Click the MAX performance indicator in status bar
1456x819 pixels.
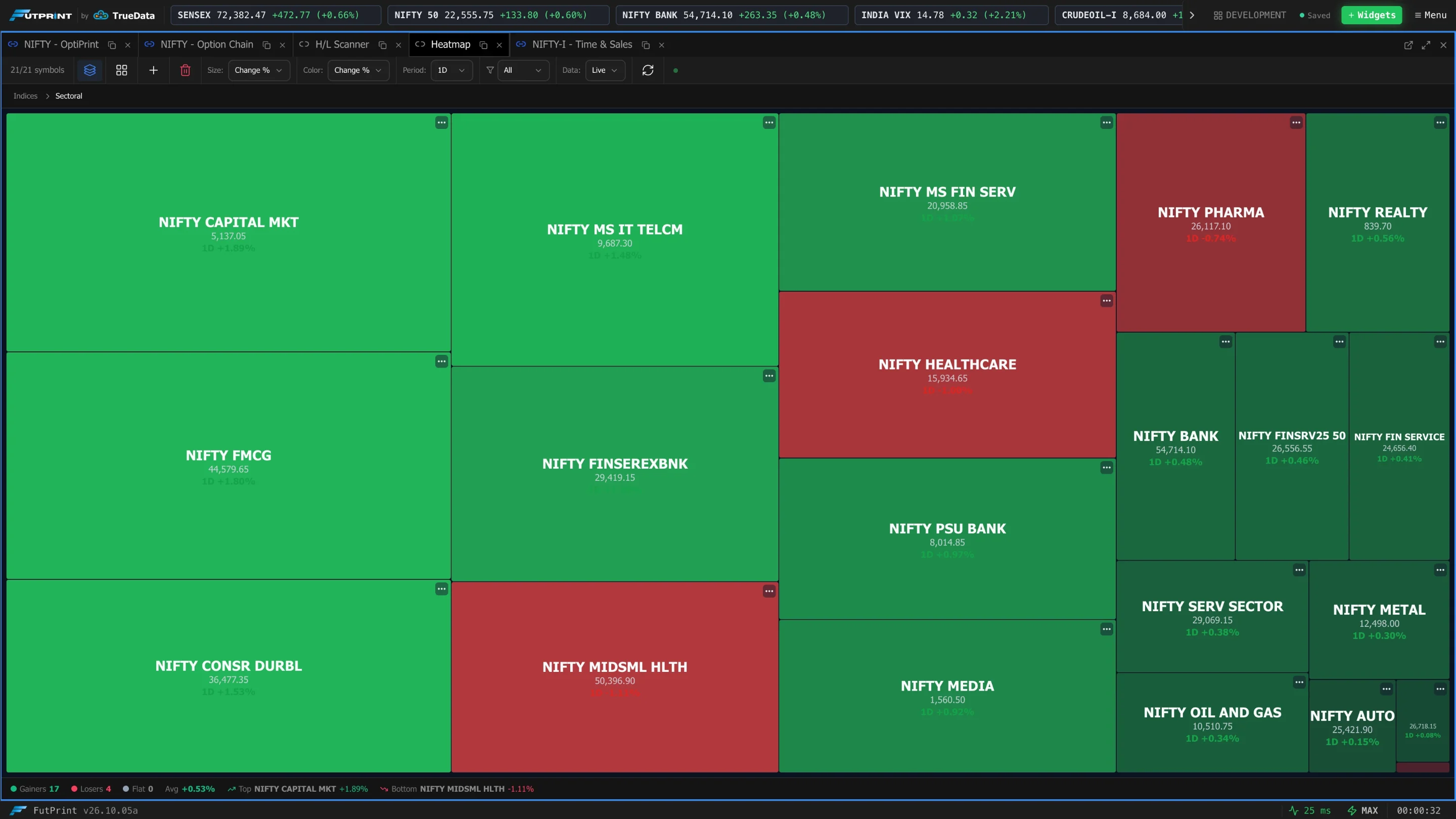pyautogui.click(x=1363, y=810)
